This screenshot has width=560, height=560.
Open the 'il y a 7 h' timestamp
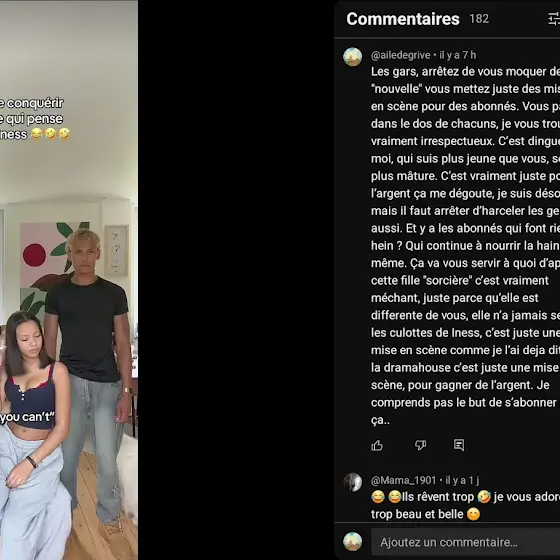tap(458, 55)
